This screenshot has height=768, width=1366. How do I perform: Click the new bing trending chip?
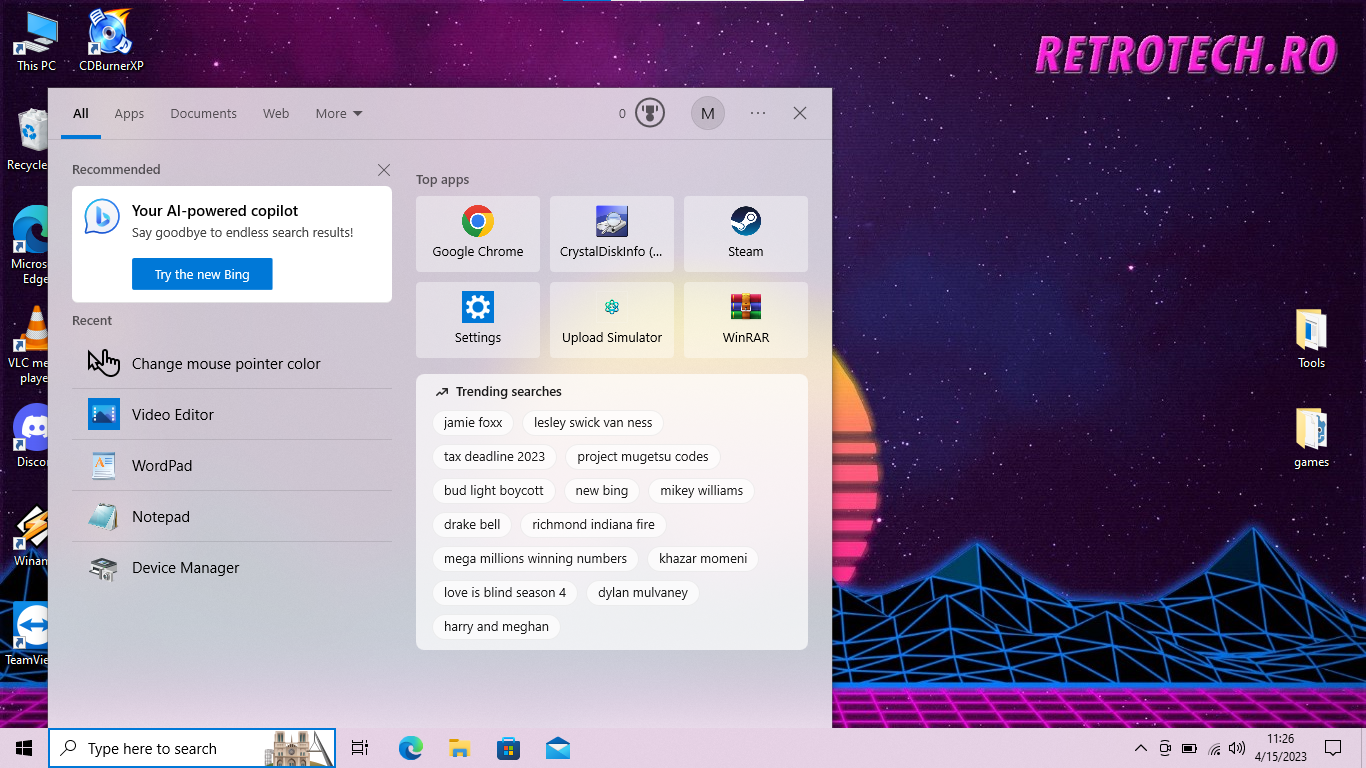point(602,491)
